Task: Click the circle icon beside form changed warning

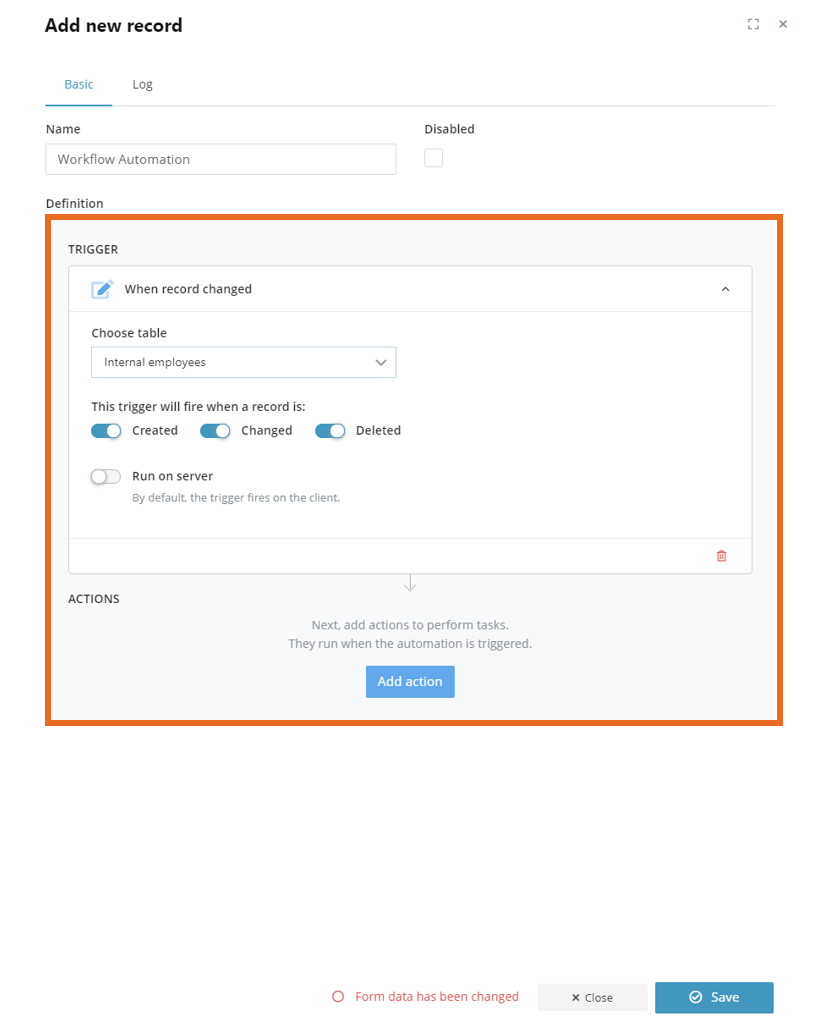Action: pos(338,996)
